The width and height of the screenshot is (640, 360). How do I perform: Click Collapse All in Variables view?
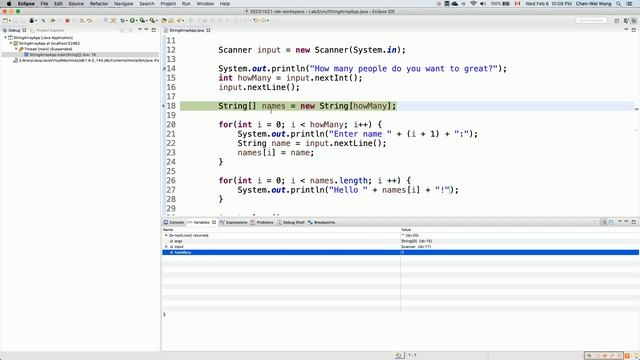611,222
